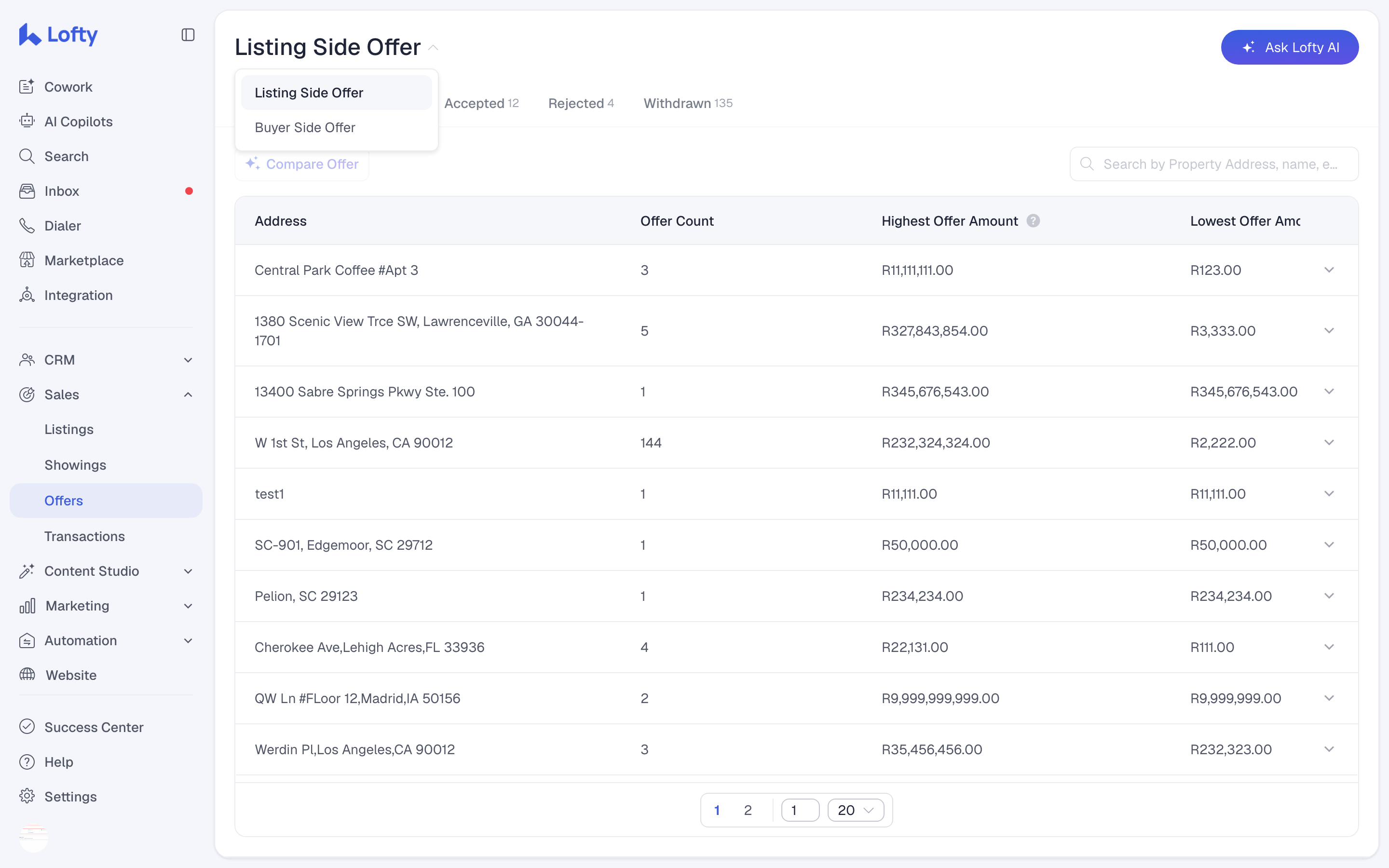Go to page 2 of offers
This screenshot has width=1389, height=868.
(747, 810)
